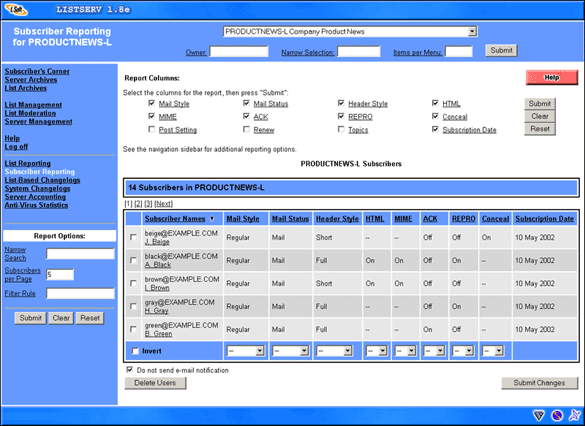
Task: Click the sort arrow beside Subscriber Names
Action: point(212,219)
